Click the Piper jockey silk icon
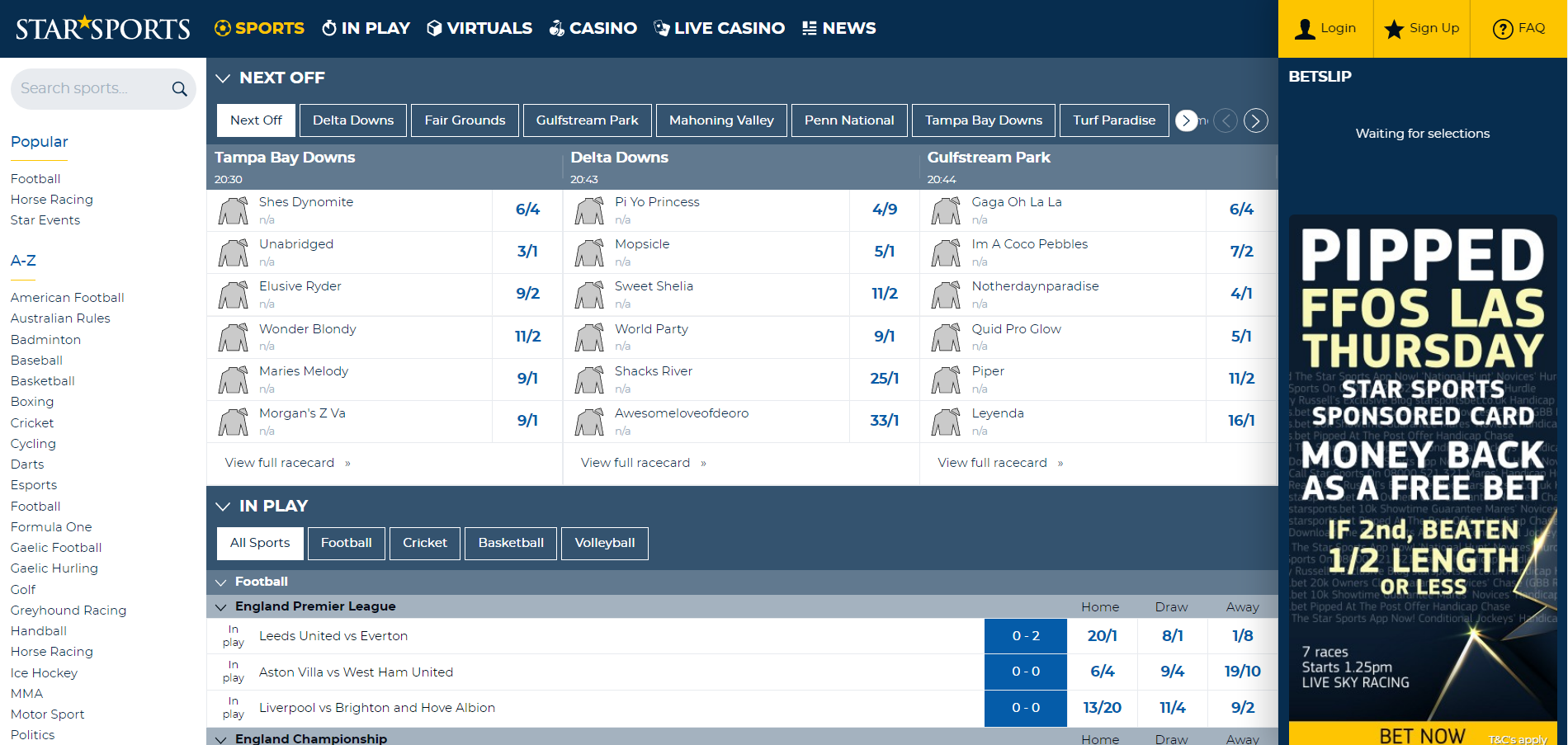Viewport: 1568px width, 745px height. tap(946, 380)
